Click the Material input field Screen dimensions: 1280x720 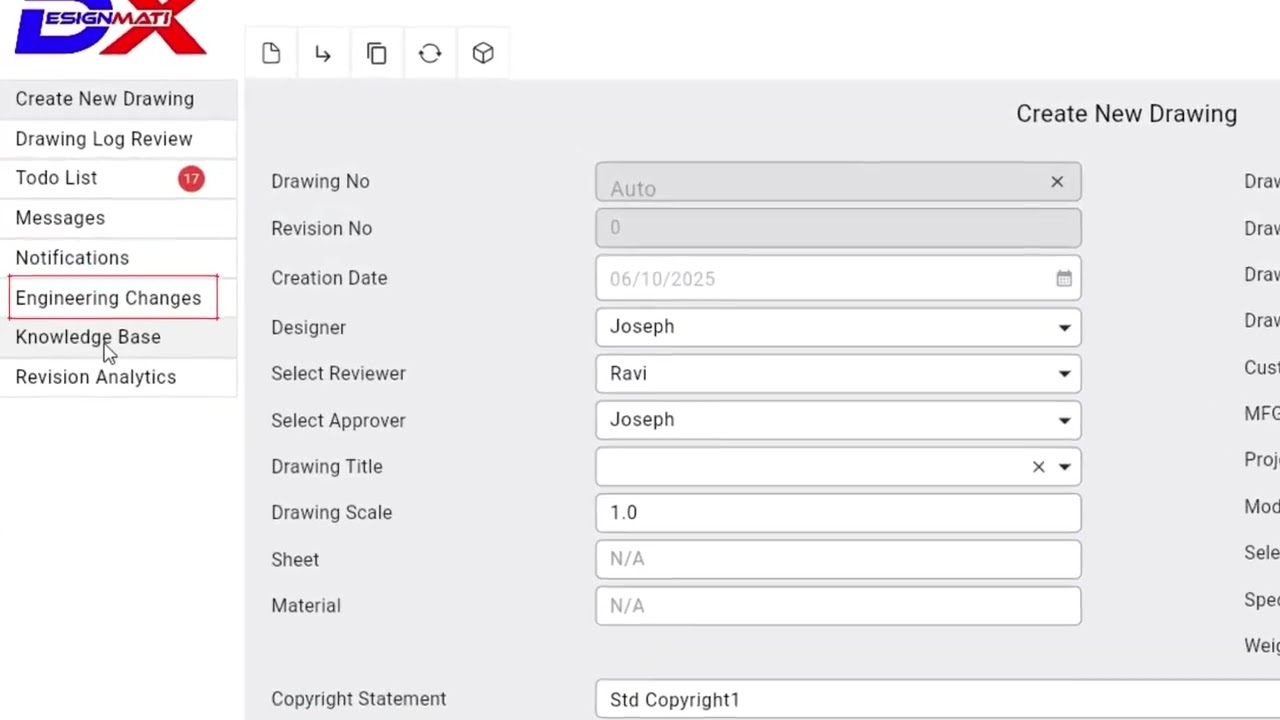point(837,606)
